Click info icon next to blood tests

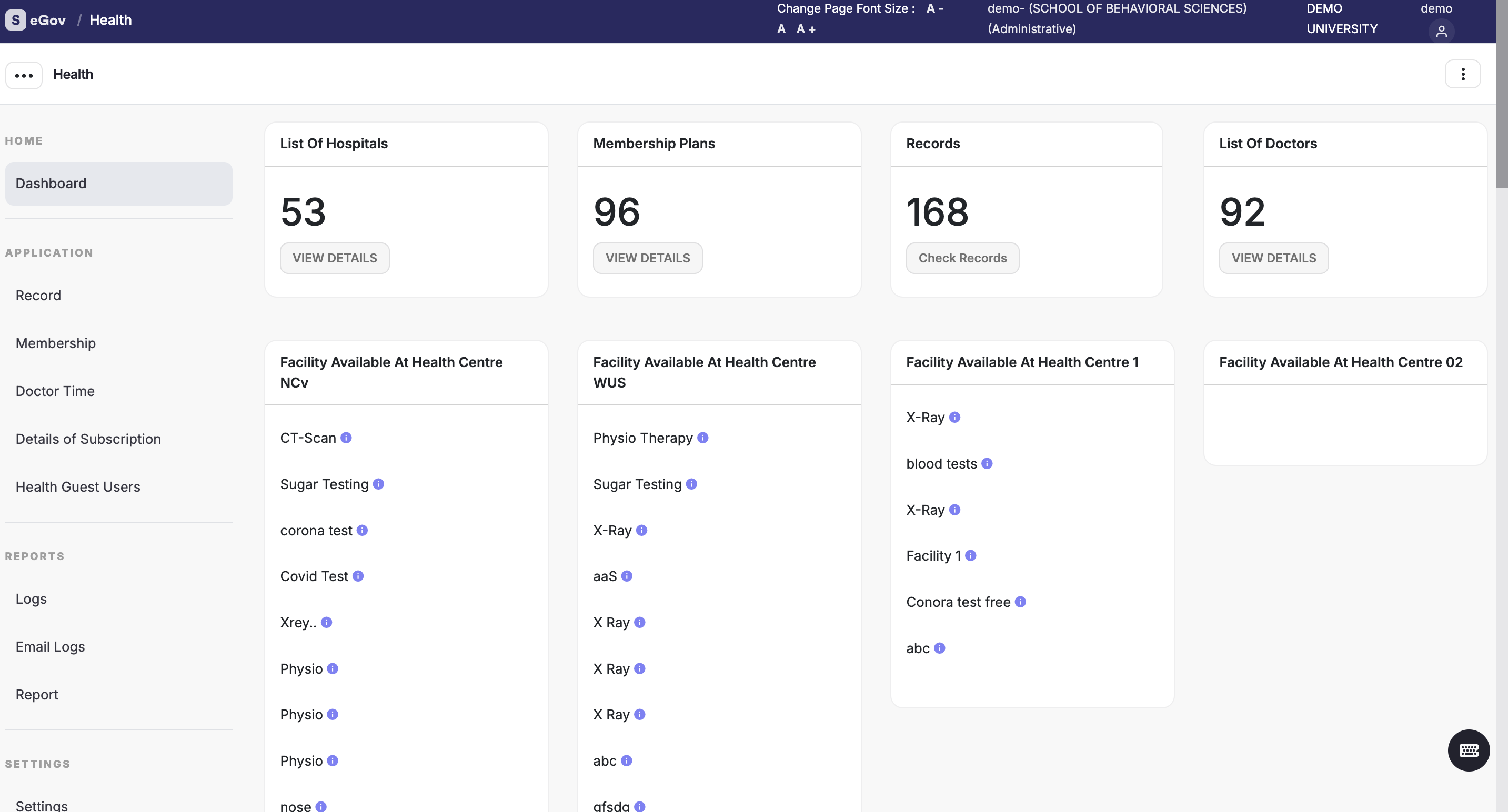[x=987, y=463]
